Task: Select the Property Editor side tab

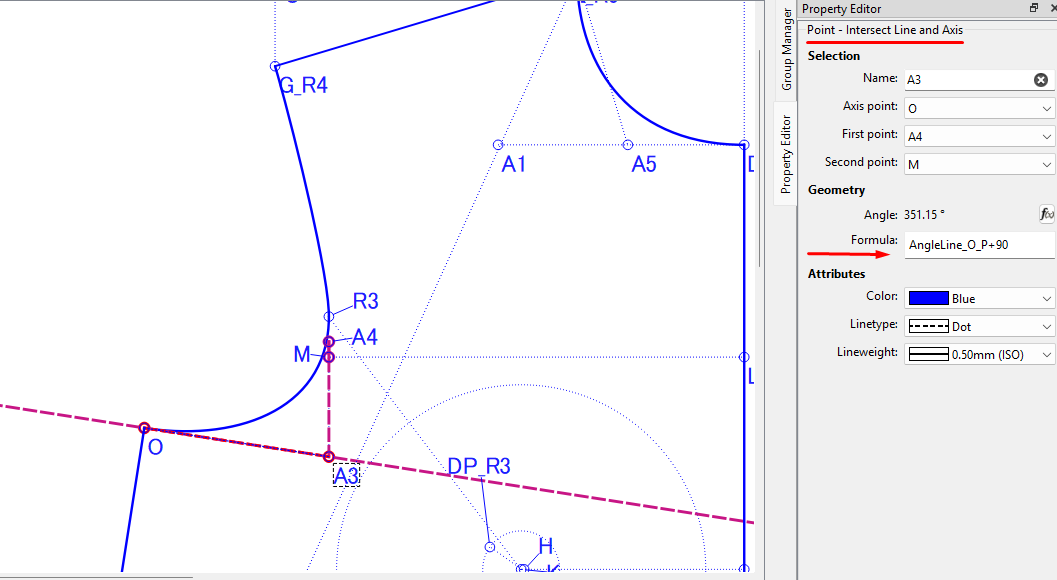Action: click(787, 153)
